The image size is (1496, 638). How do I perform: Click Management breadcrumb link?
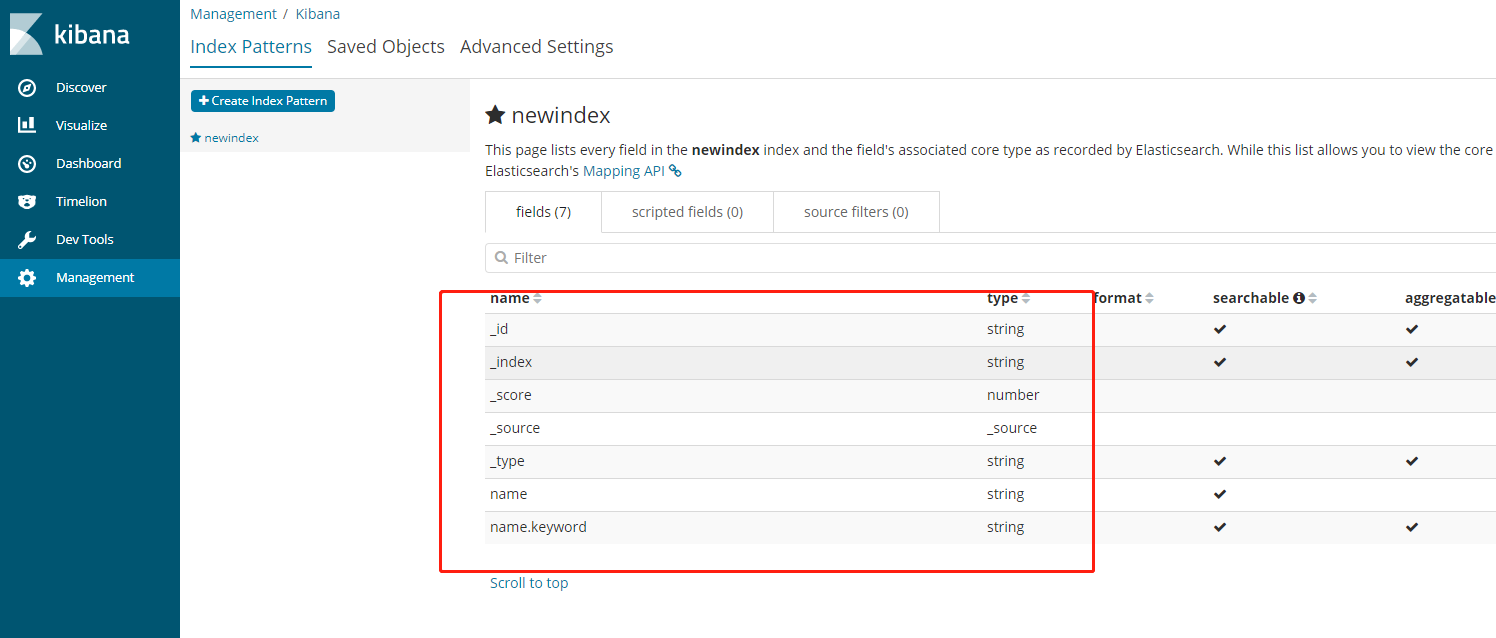coord(233,14)
